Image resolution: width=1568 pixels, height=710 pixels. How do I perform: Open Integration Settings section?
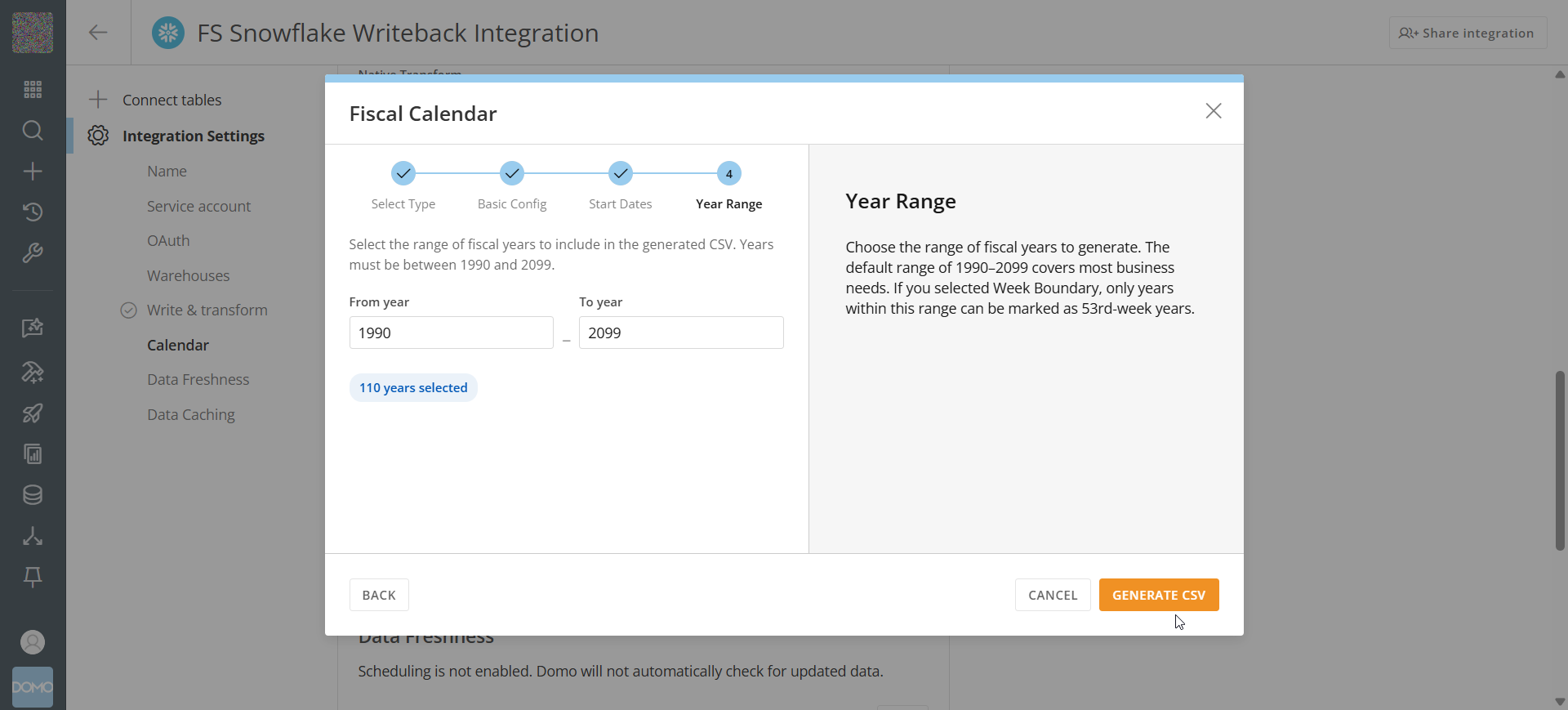194,136
